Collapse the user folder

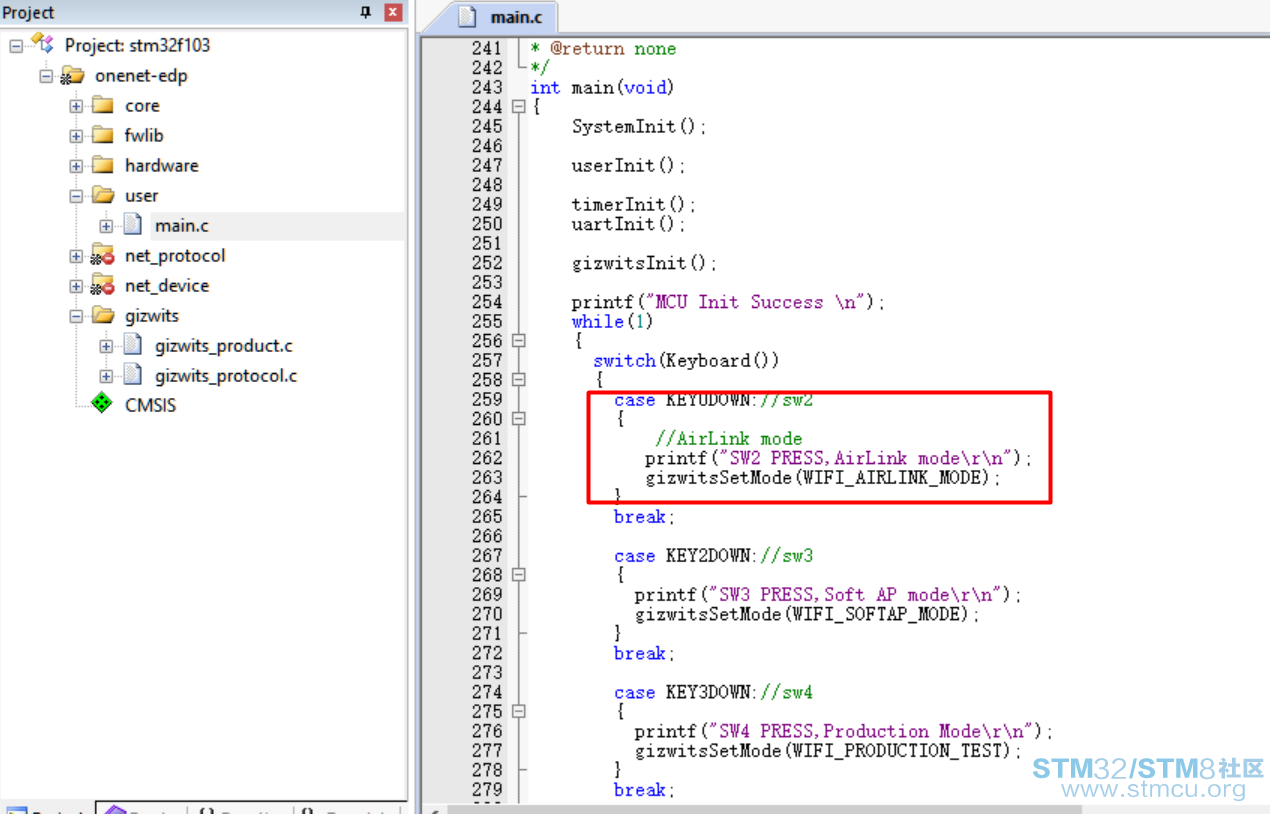pos(76,196)
